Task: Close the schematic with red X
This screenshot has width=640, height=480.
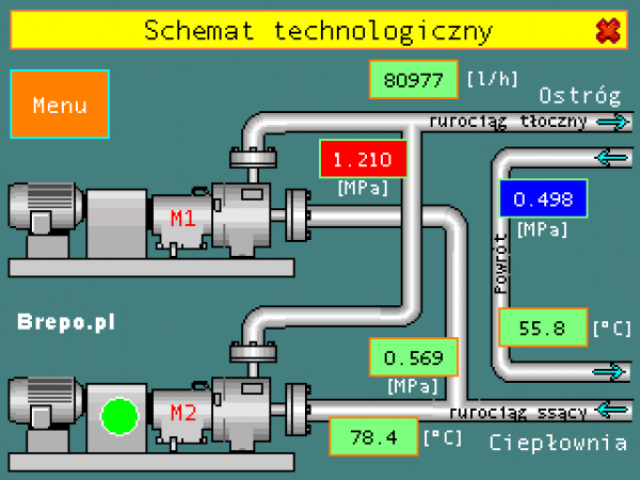Action: (x=608, y=31)
